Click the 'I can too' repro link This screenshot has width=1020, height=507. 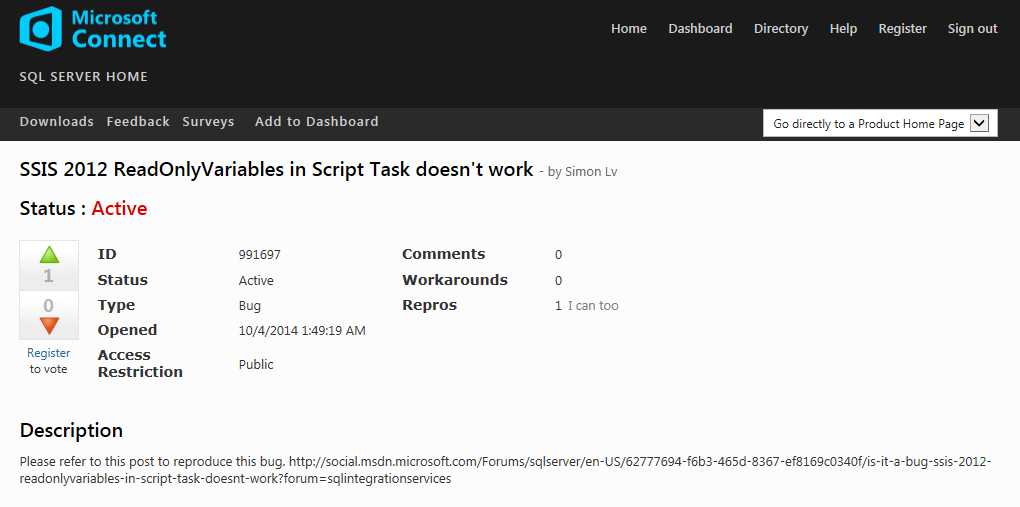(593, 306)
